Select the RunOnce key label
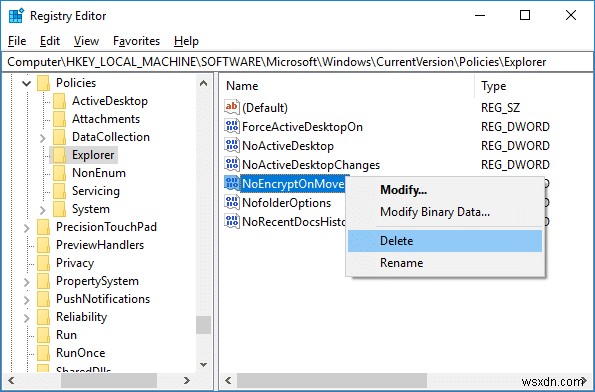595x392 pixels. point(80,353)
